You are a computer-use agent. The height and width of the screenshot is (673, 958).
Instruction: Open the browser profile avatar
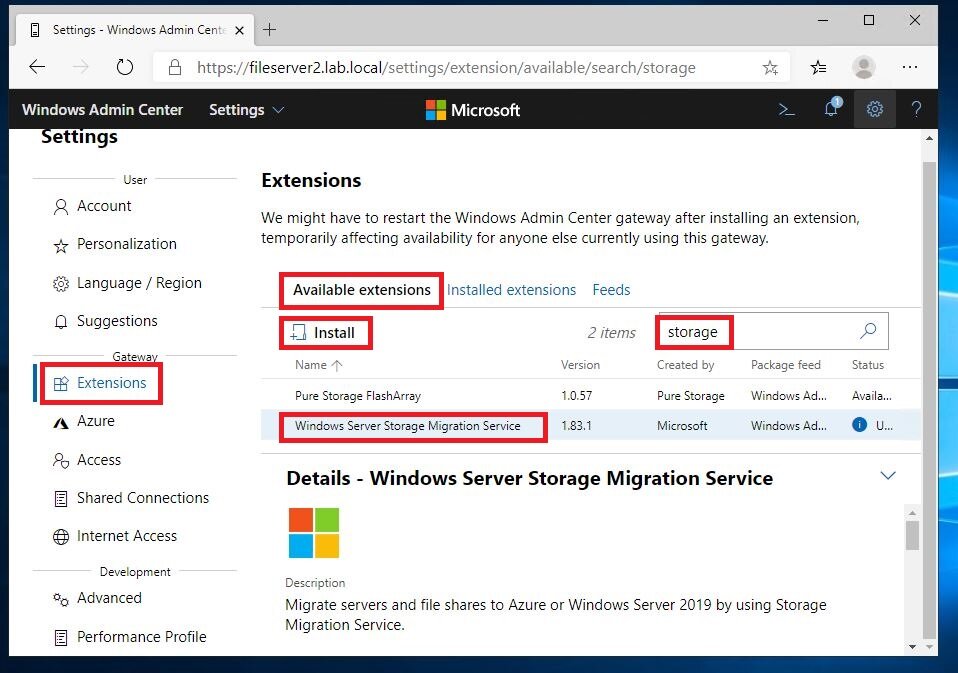click(x=863, y=67)
